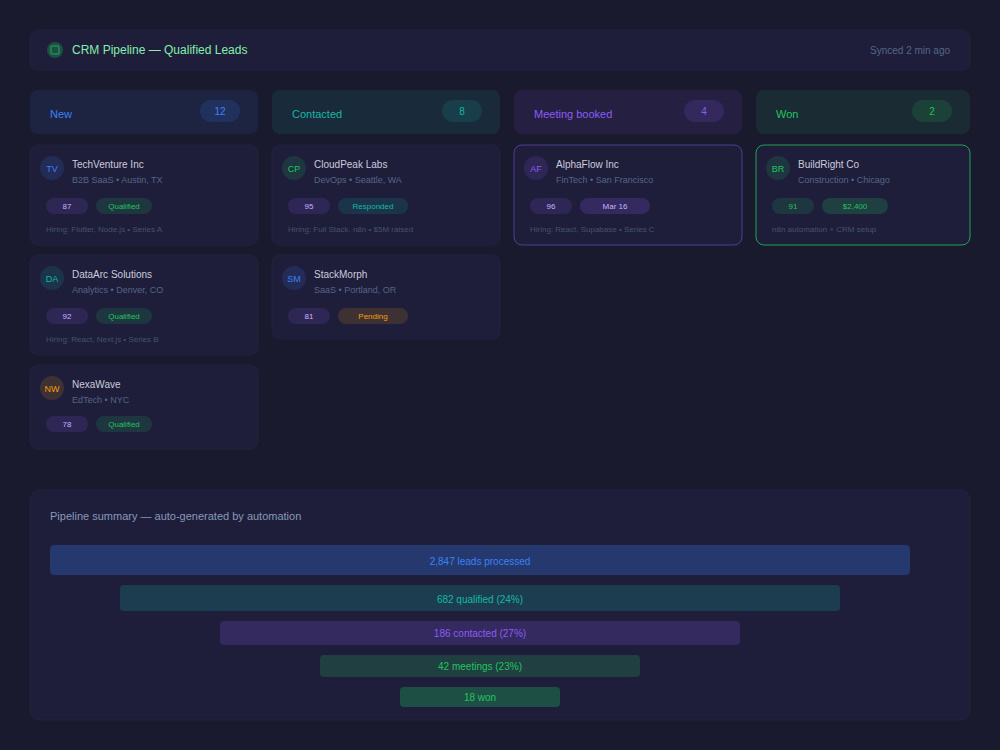Click the green CRM Pipeline logo icon

55,50
